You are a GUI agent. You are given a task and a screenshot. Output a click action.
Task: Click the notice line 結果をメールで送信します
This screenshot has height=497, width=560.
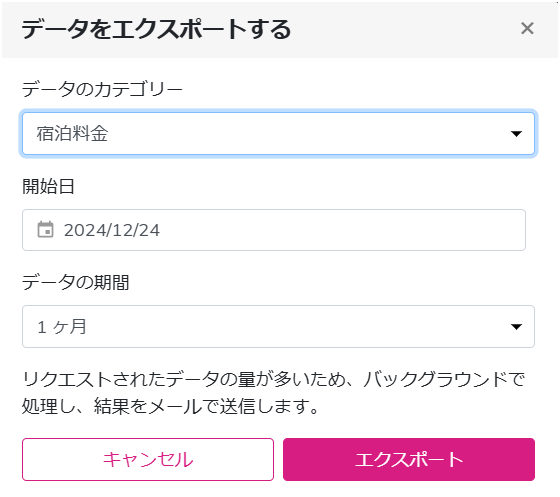(x=206, y=406)
